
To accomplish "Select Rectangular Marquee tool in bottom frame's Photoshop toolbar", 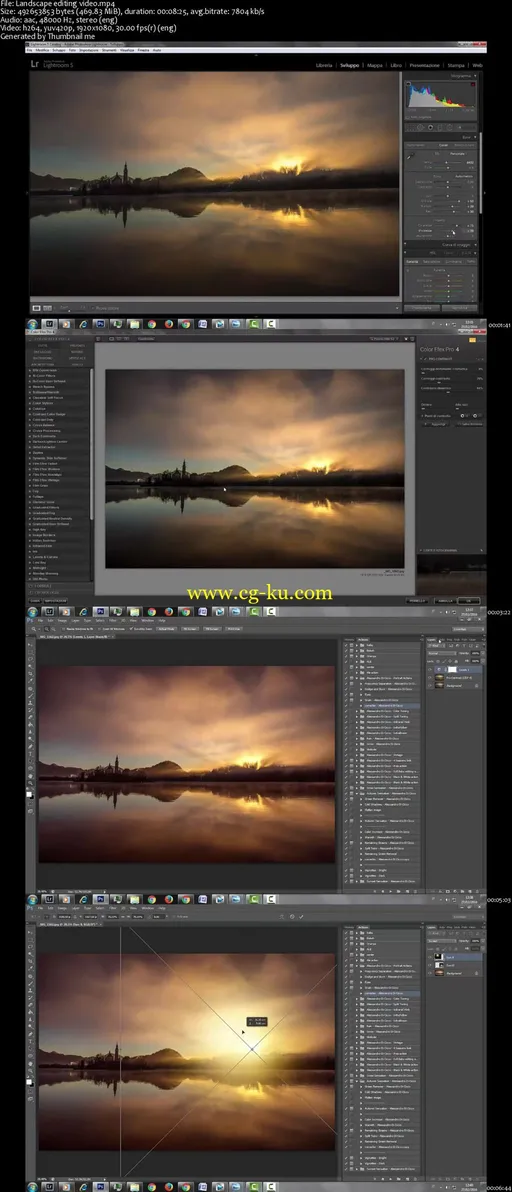I will click(x=30, y=938).
